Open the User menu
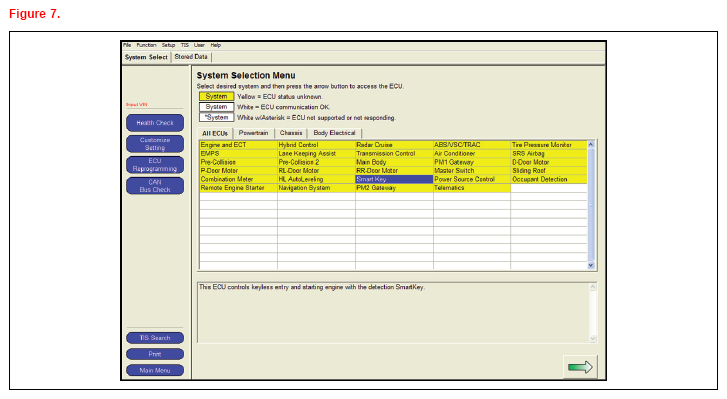The image size is (727, 399). 199,45
